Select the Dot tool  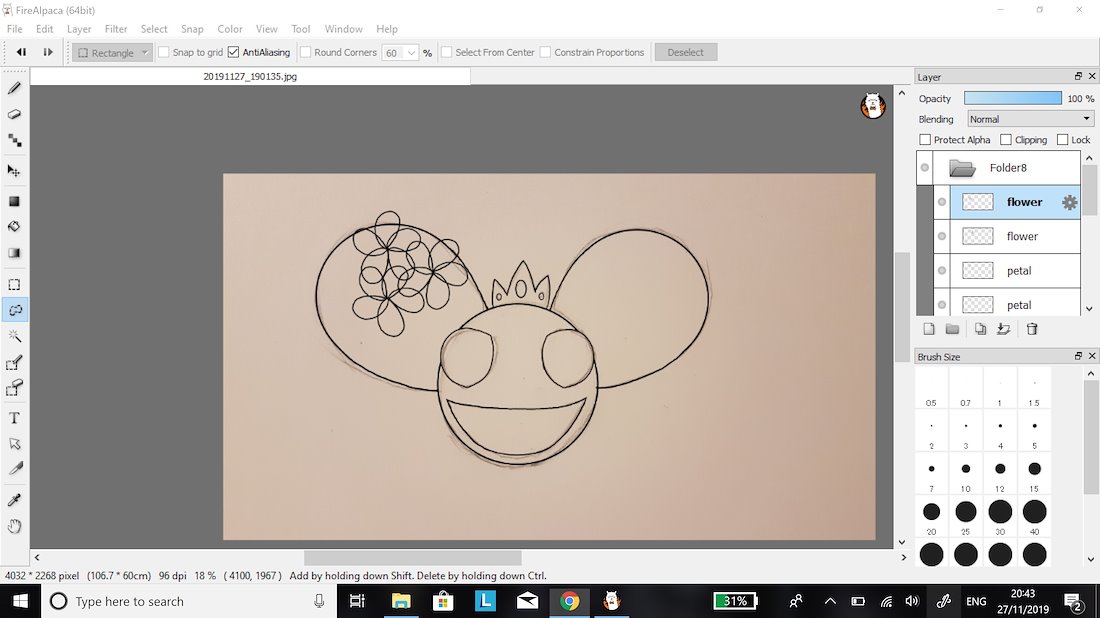pos(14,140)
